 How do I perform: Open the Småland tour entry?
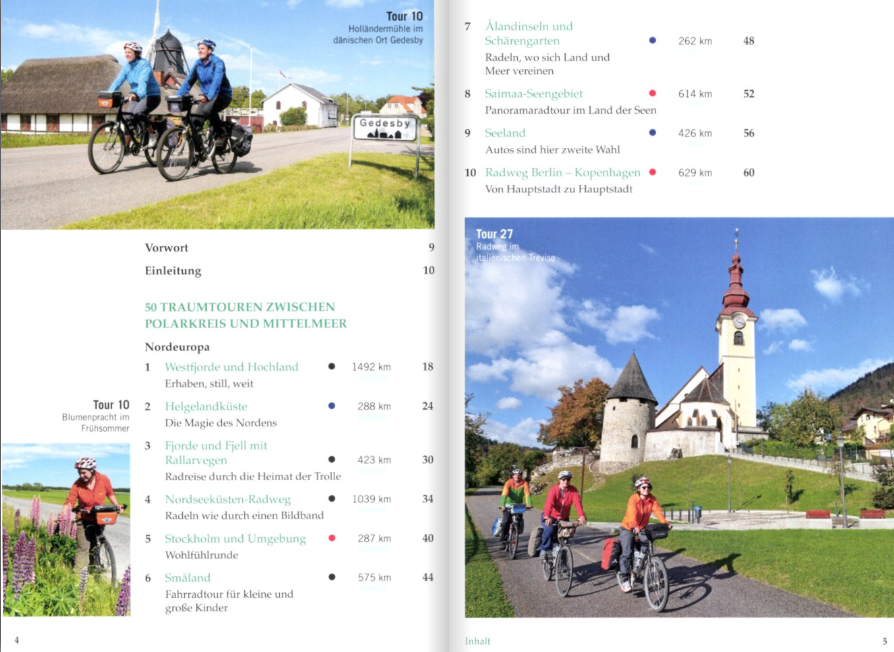[188, 578]
